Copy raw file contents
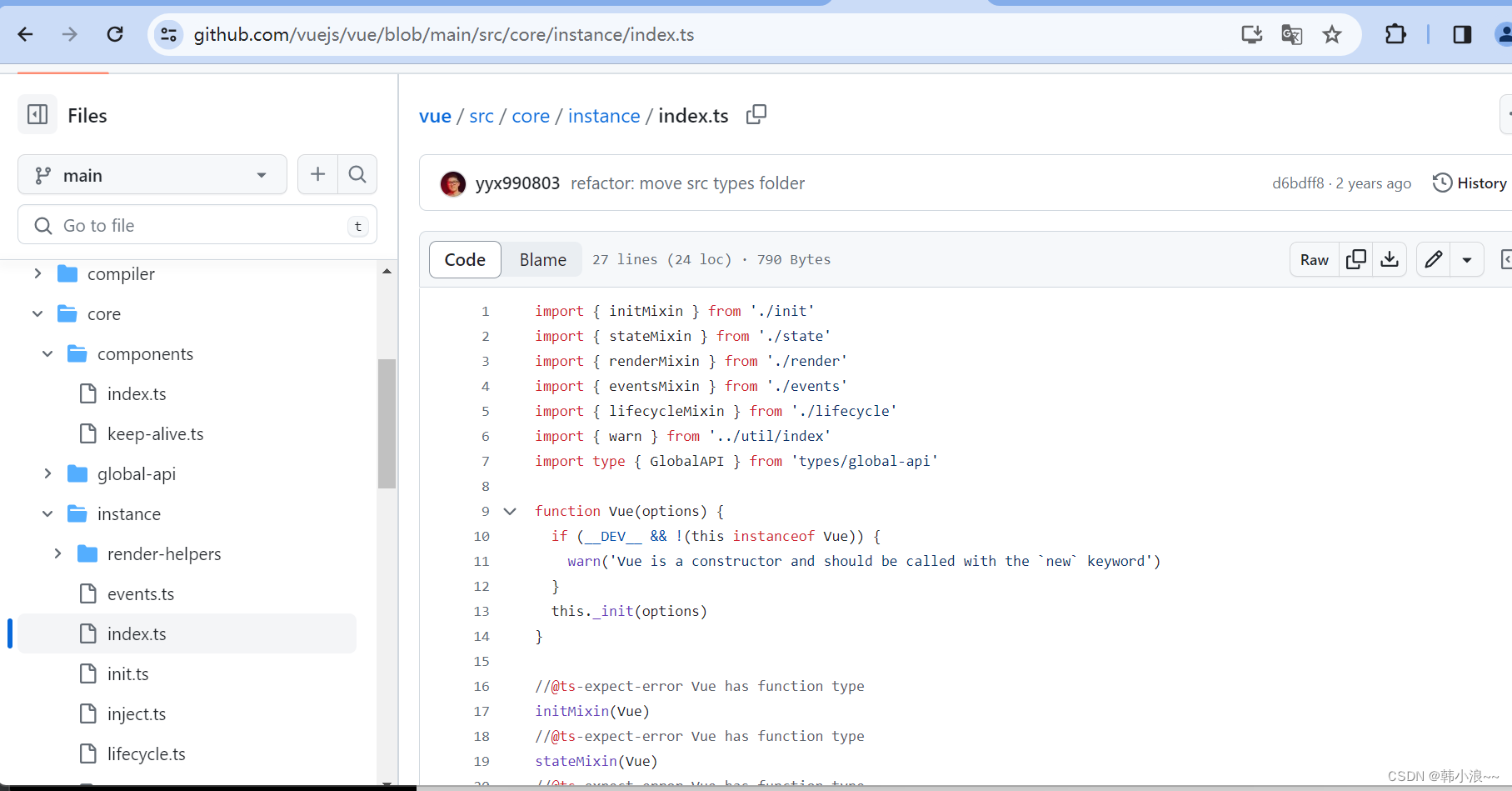Screen dimensions: 1512x791 pos(1356,259)
